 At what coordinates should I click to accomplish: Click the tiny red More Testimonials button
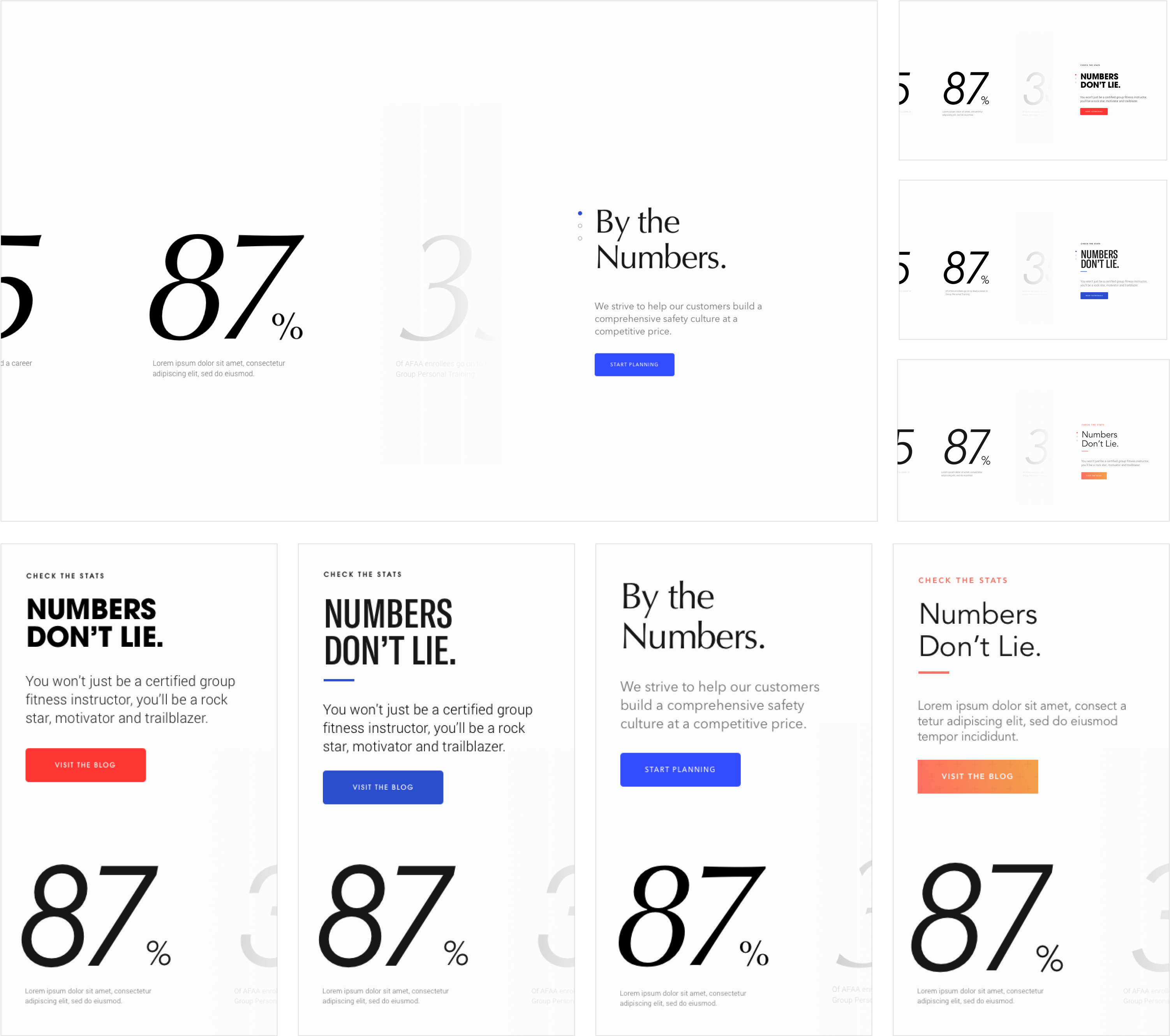[x=1093, y=112]
